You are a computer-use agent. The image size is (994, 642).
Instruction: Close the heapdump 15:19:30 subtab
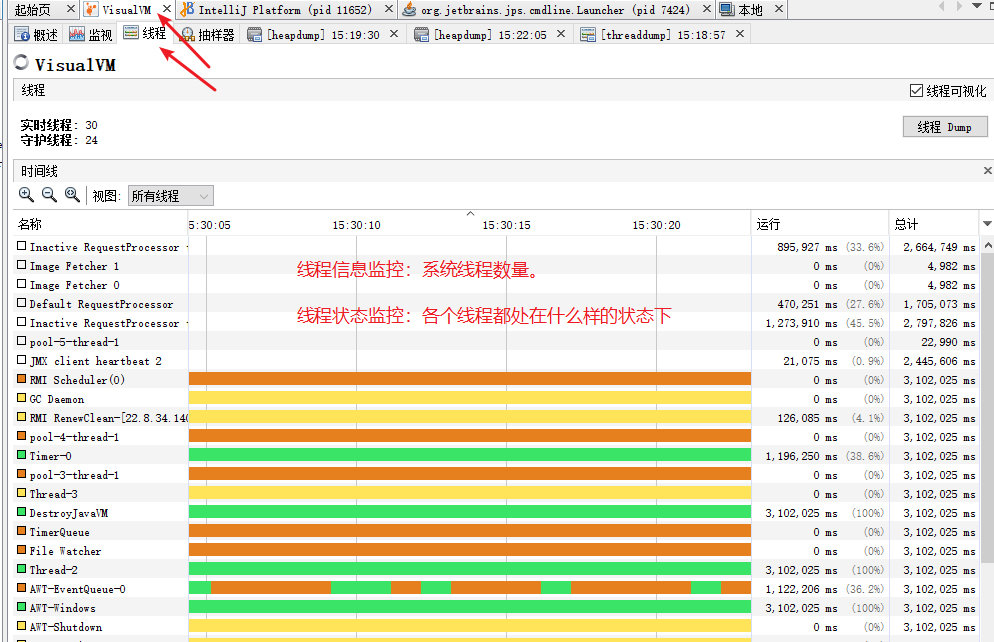pos(394,34)
